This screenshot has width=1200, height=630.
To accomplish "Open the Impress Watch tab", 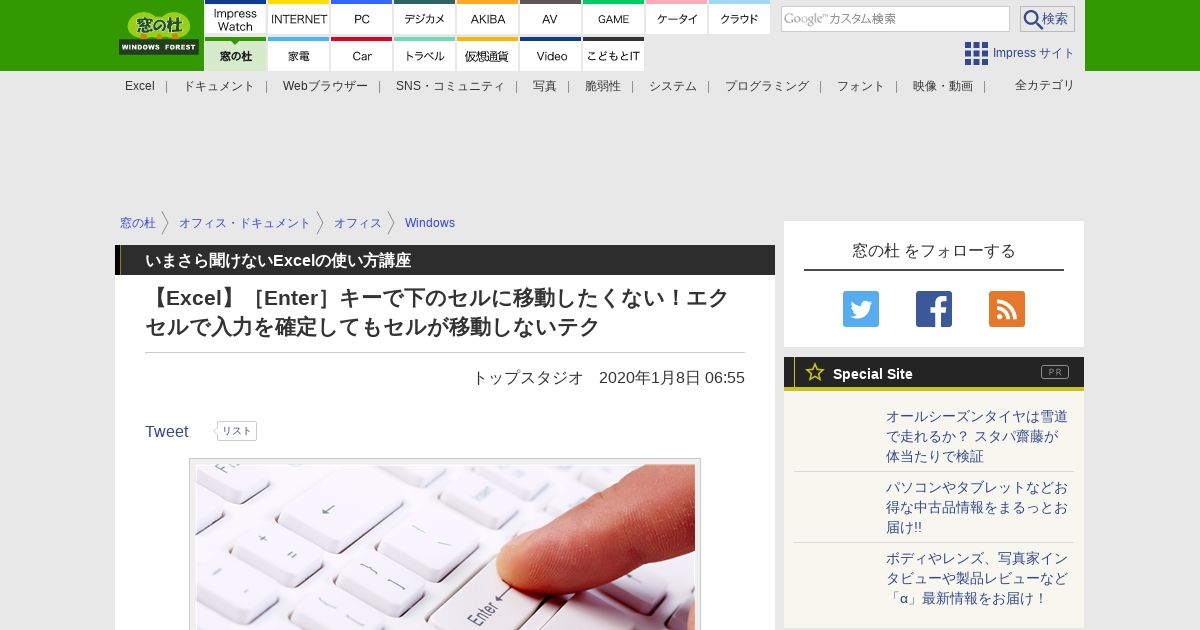I will [x=236, y=18].
